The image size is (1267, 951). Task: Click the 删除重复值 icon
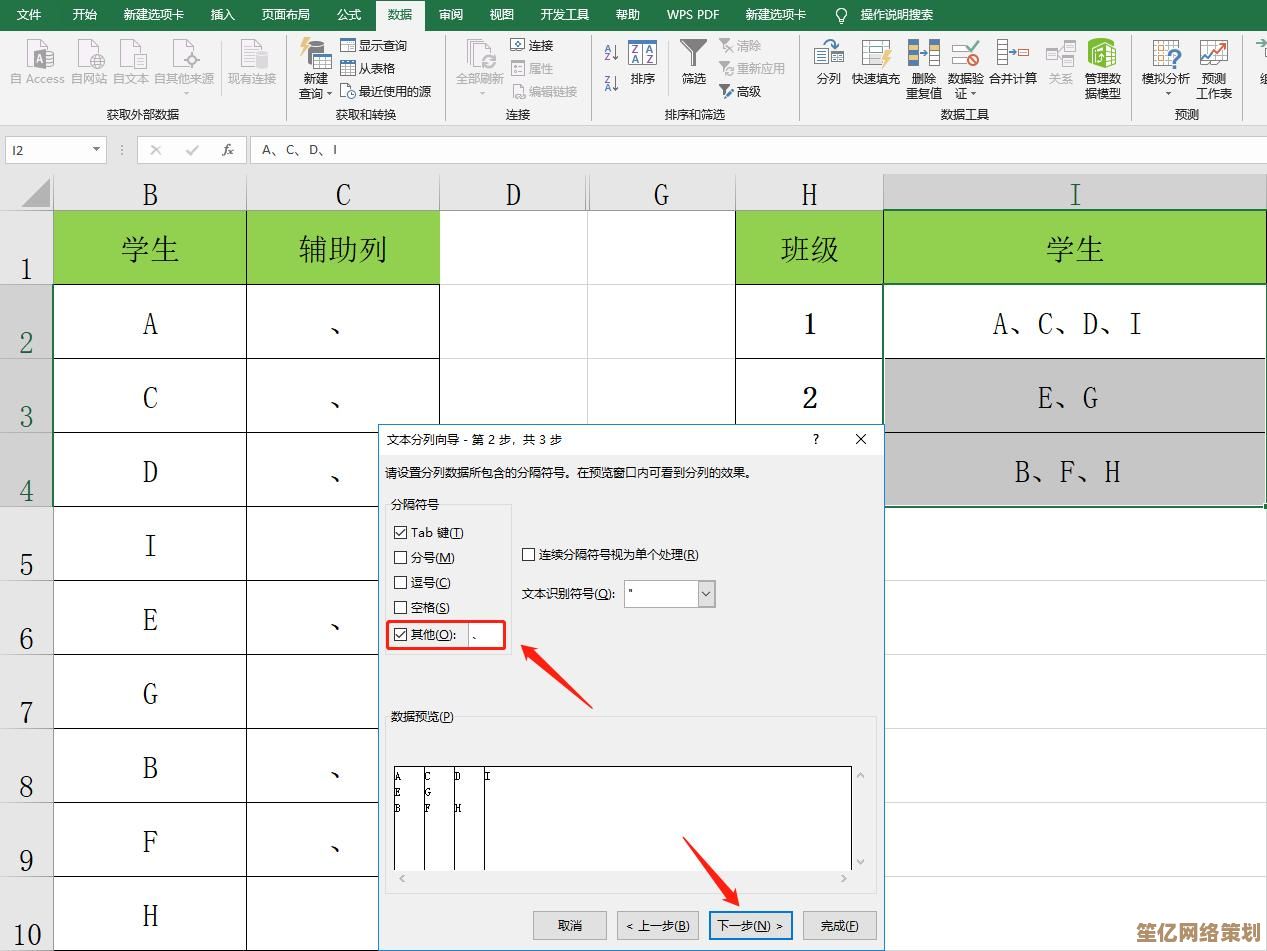tap(923, 57)
